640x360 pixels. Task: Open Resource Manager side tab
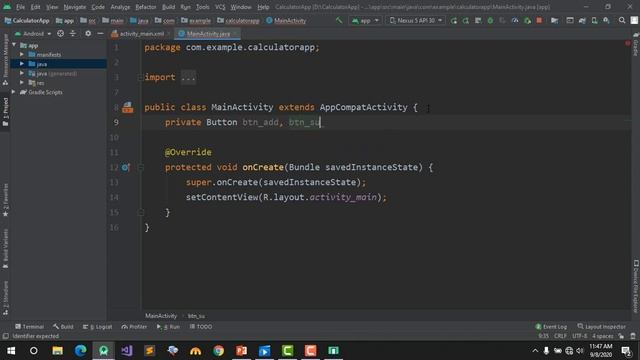pos(5,59)
